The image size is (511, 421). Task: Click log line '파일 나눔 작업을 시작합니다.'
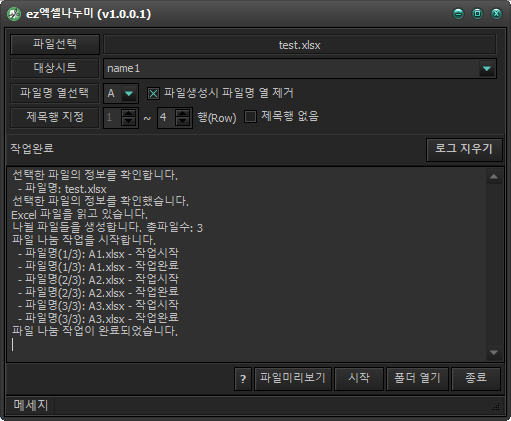[x=84, y=240]
